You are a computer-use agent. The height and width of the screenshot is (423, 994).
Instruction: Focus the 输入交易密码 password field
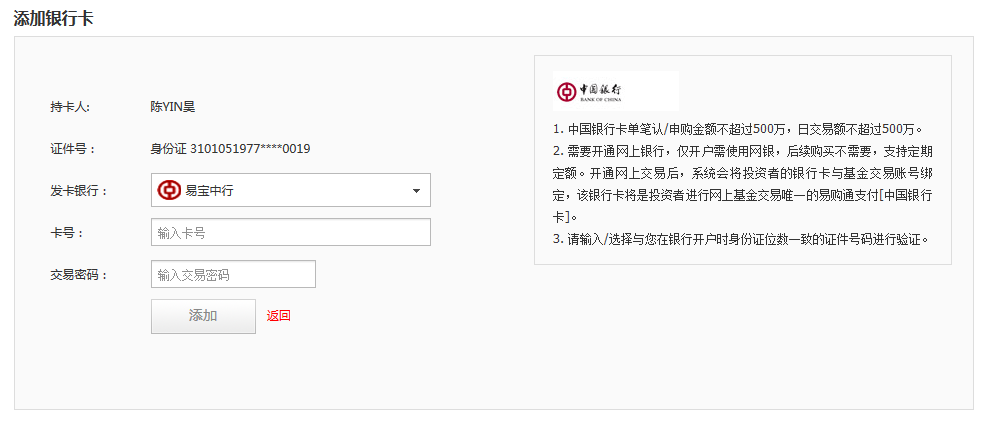(x=233, y=274)
